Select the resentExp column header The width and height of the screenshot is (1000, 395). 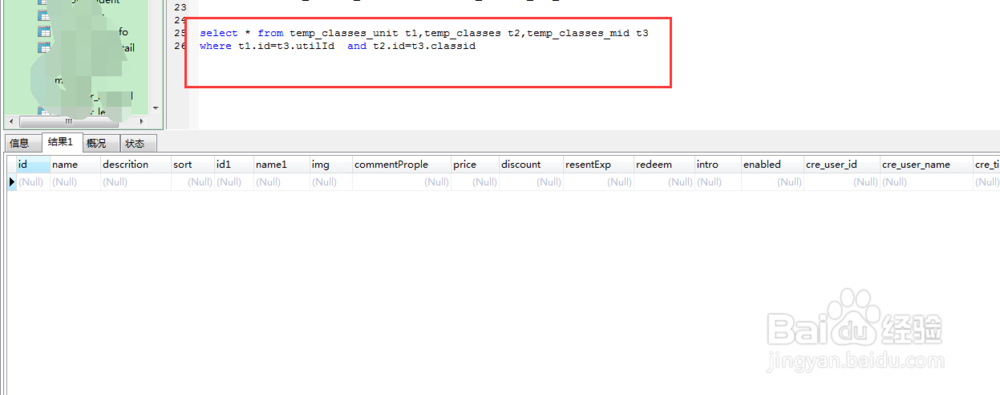(599, 165)
